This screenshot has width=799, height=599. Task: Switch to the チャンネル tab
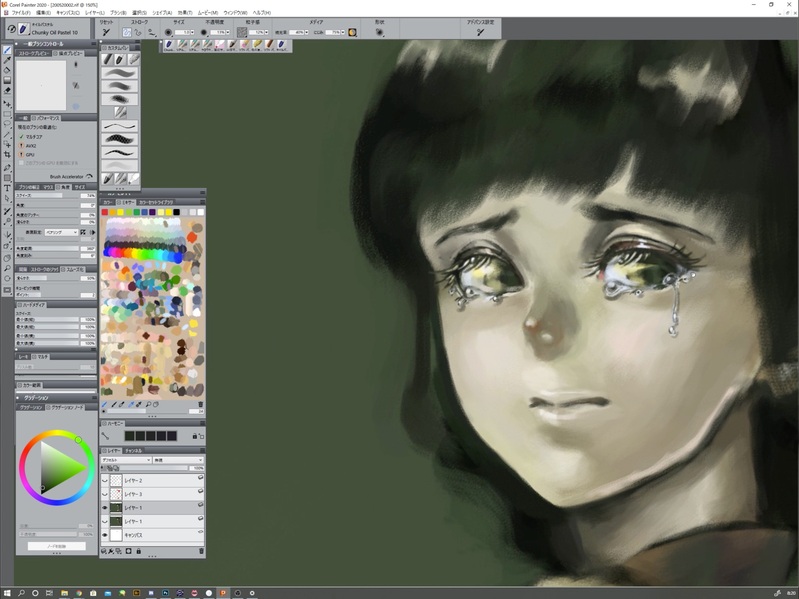pos(134,451)
